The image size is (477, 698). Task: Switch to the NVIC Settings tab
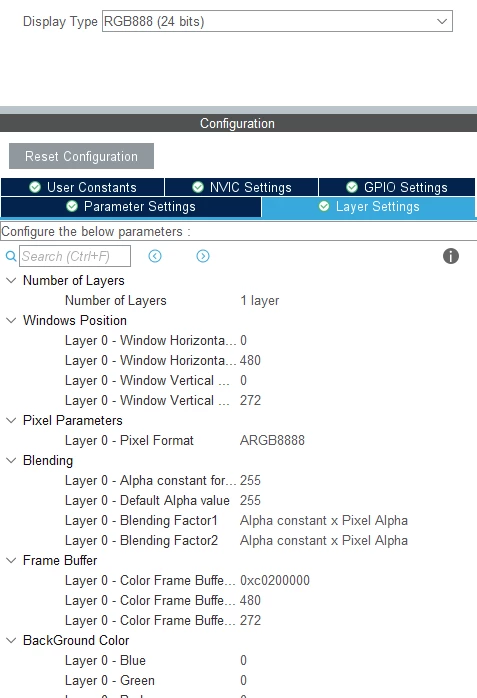pyautogui.click(x=242, y=187)
